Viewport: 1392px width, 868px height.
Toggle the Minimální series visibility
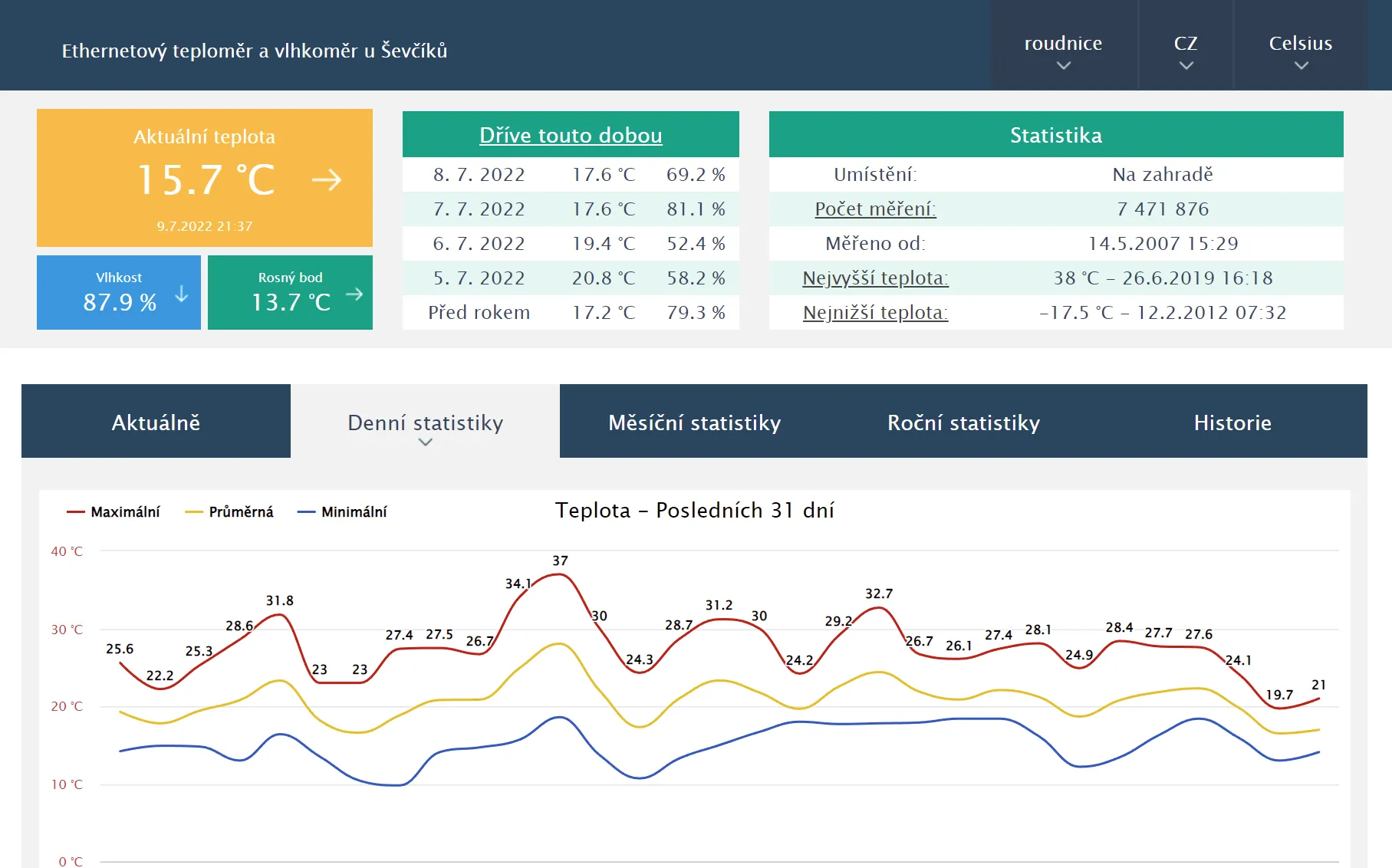coord(354,511)
